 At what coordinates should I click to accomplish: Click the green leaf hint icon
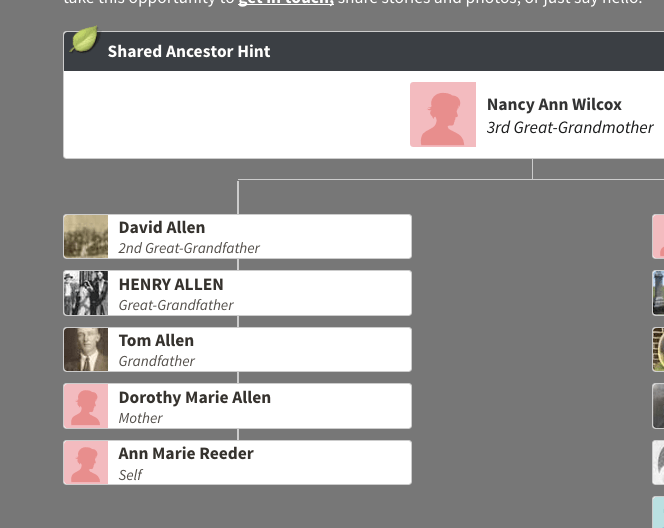click(84, 40)
